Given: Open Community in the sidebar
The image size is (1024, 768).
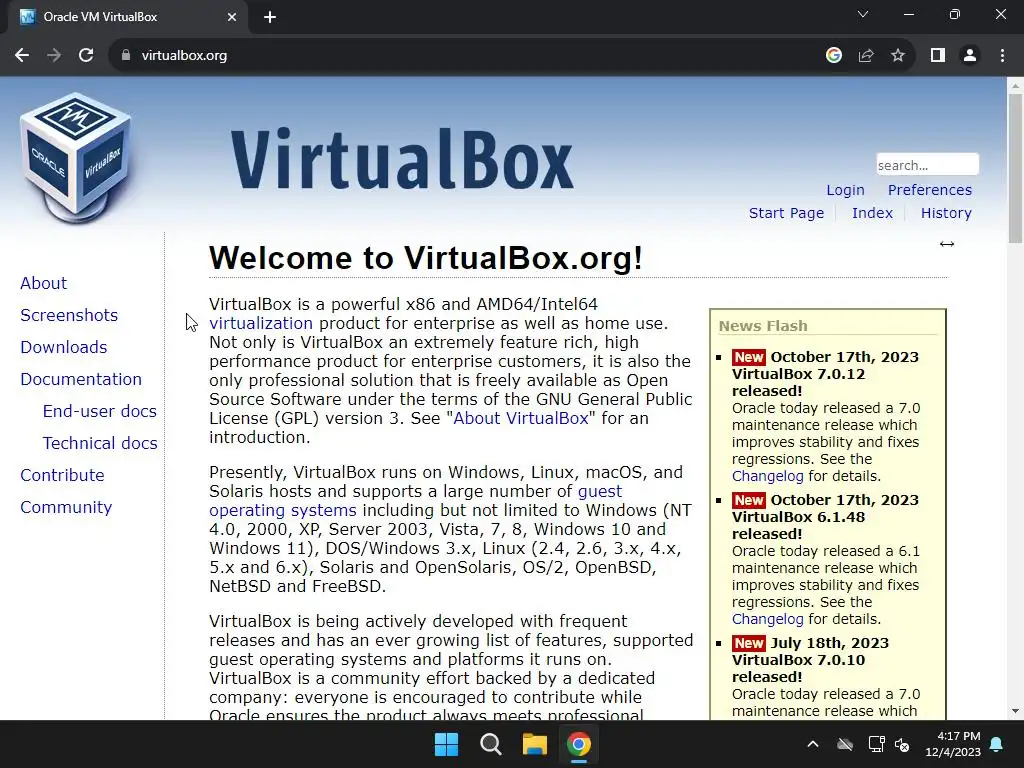Looking at the screenshot, I should point(66,507).
